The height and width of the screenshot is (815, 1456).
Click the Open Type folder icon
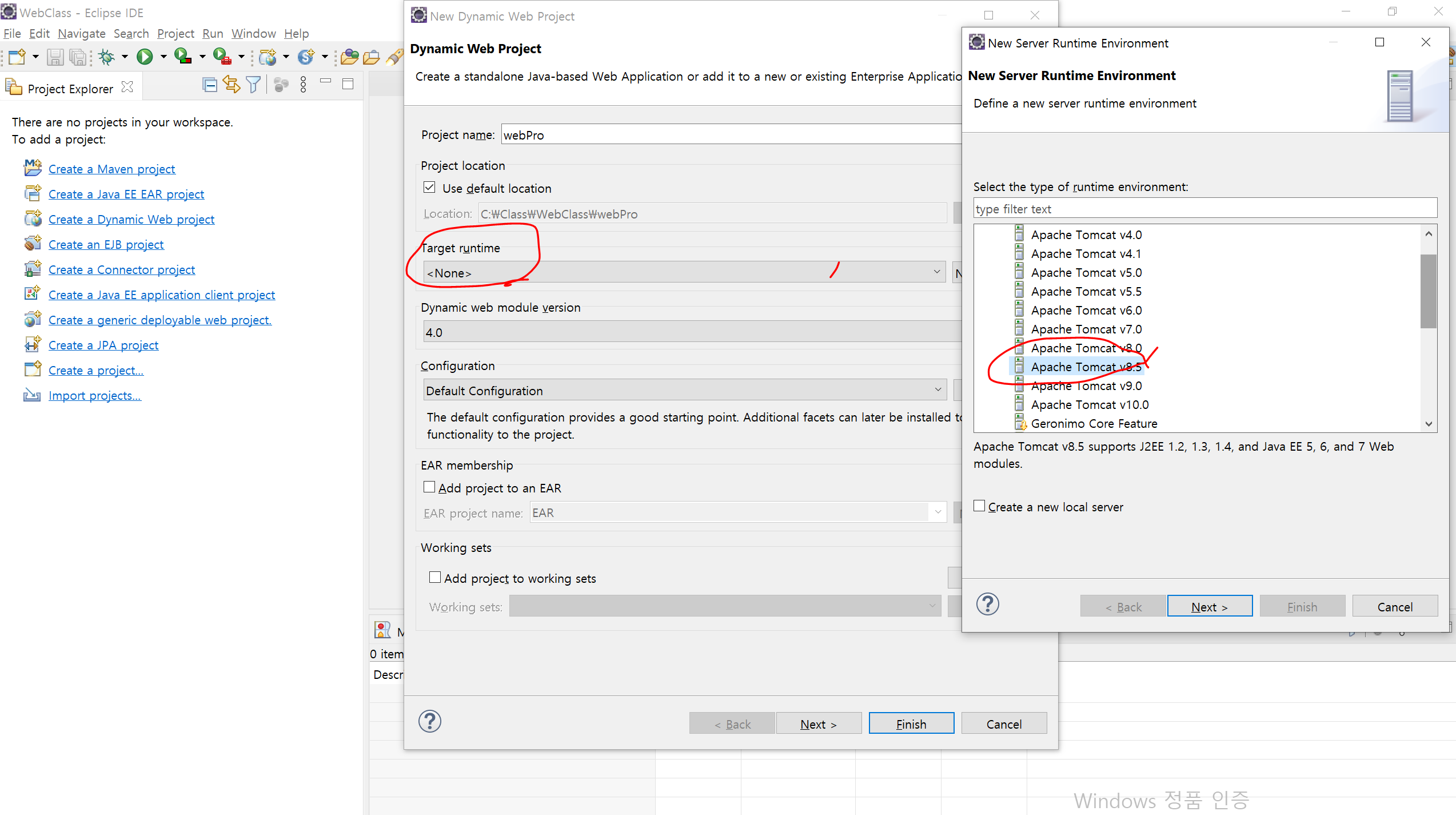[349, 57]
